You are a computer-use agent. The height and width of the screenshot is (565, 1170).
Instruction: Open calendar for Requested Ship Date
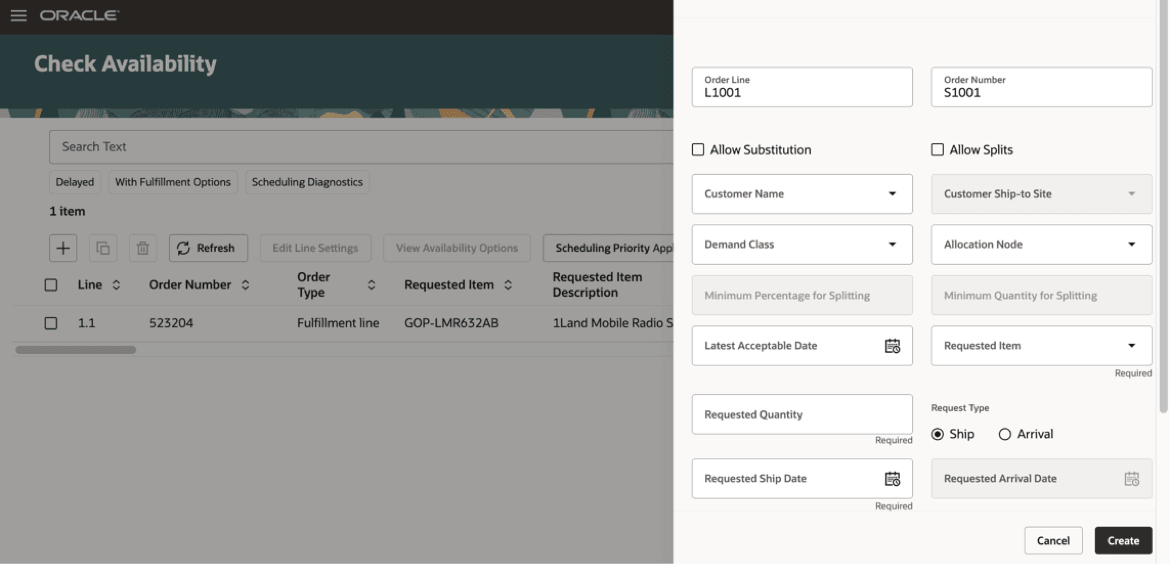coord(892,478)
